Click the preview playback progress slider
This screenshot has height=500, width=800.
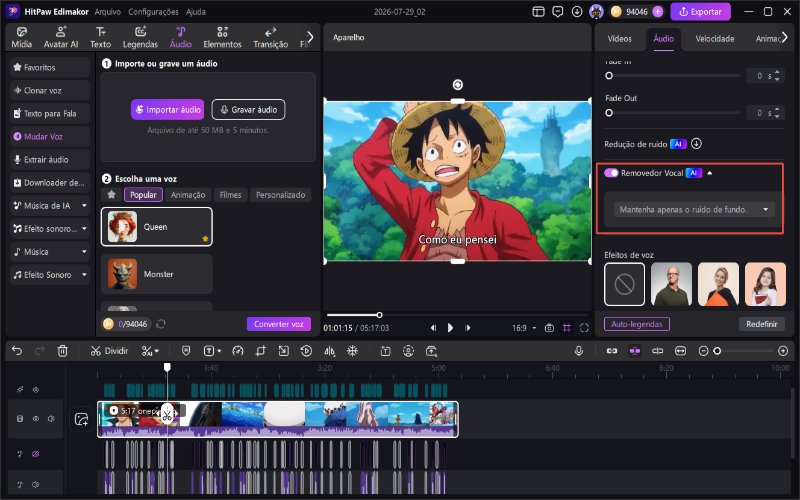coord(457,315)
